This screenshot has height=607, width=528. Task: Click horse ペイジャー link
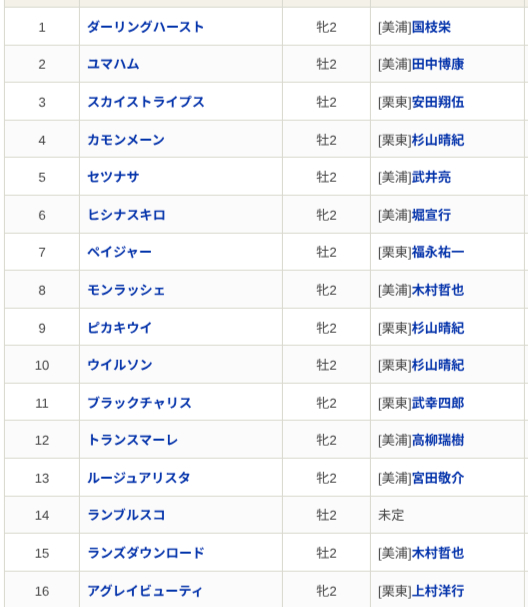coord(120,252)
